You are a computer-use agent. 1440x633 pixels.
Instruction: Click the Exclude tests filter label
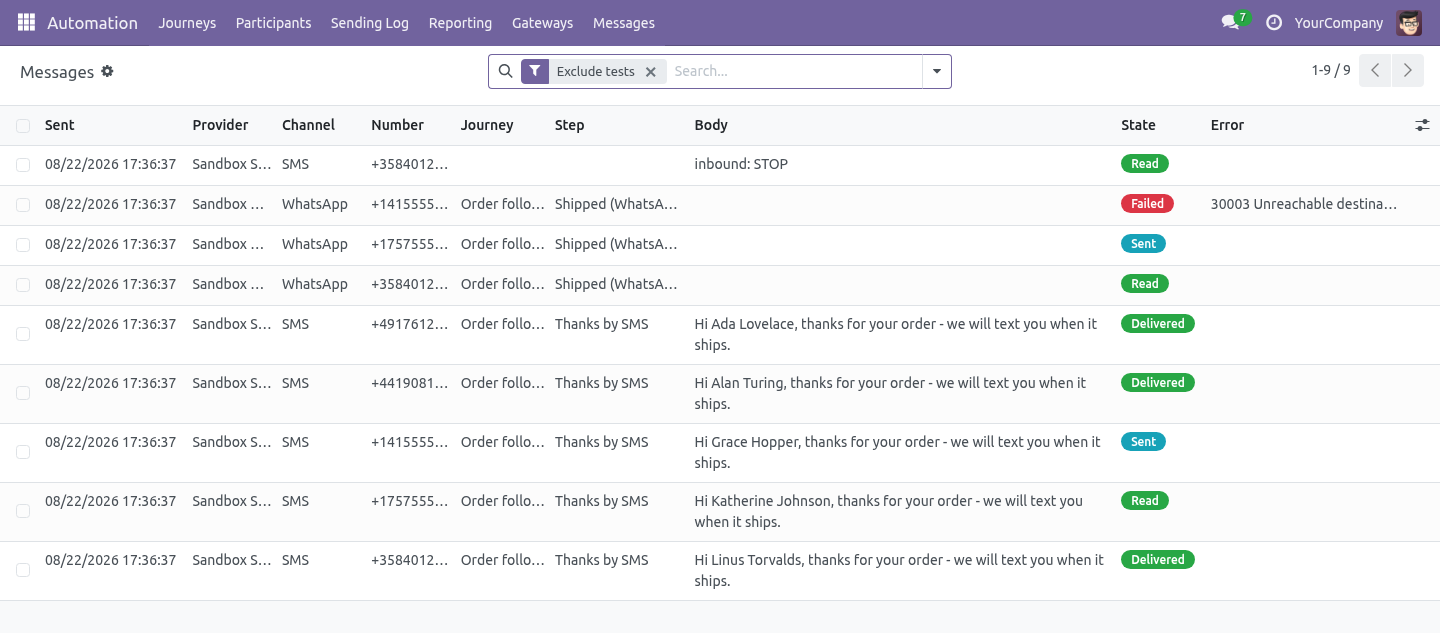(x=595, y=71)
